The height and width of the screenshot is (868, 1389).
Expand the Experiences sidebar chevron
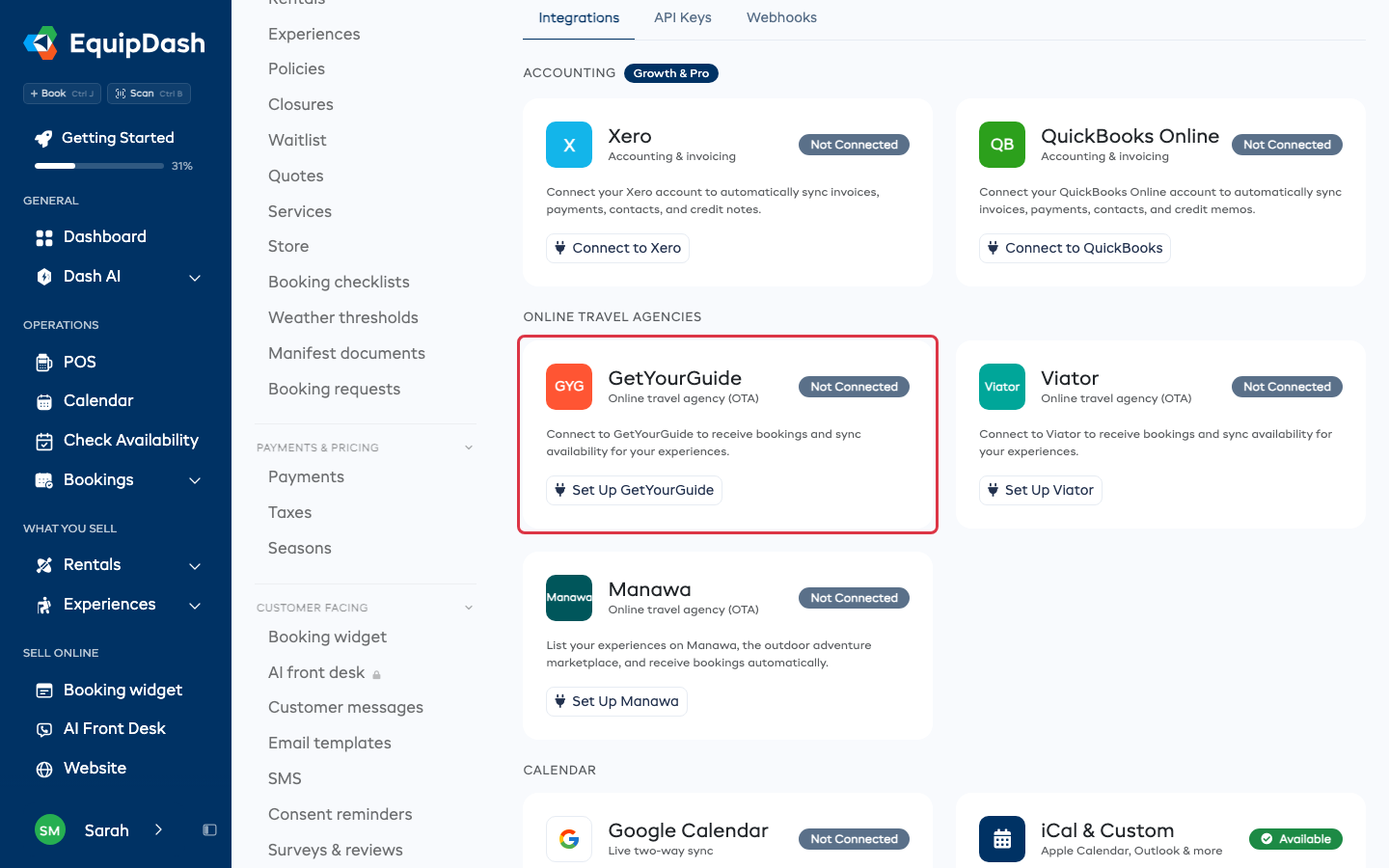195,606
